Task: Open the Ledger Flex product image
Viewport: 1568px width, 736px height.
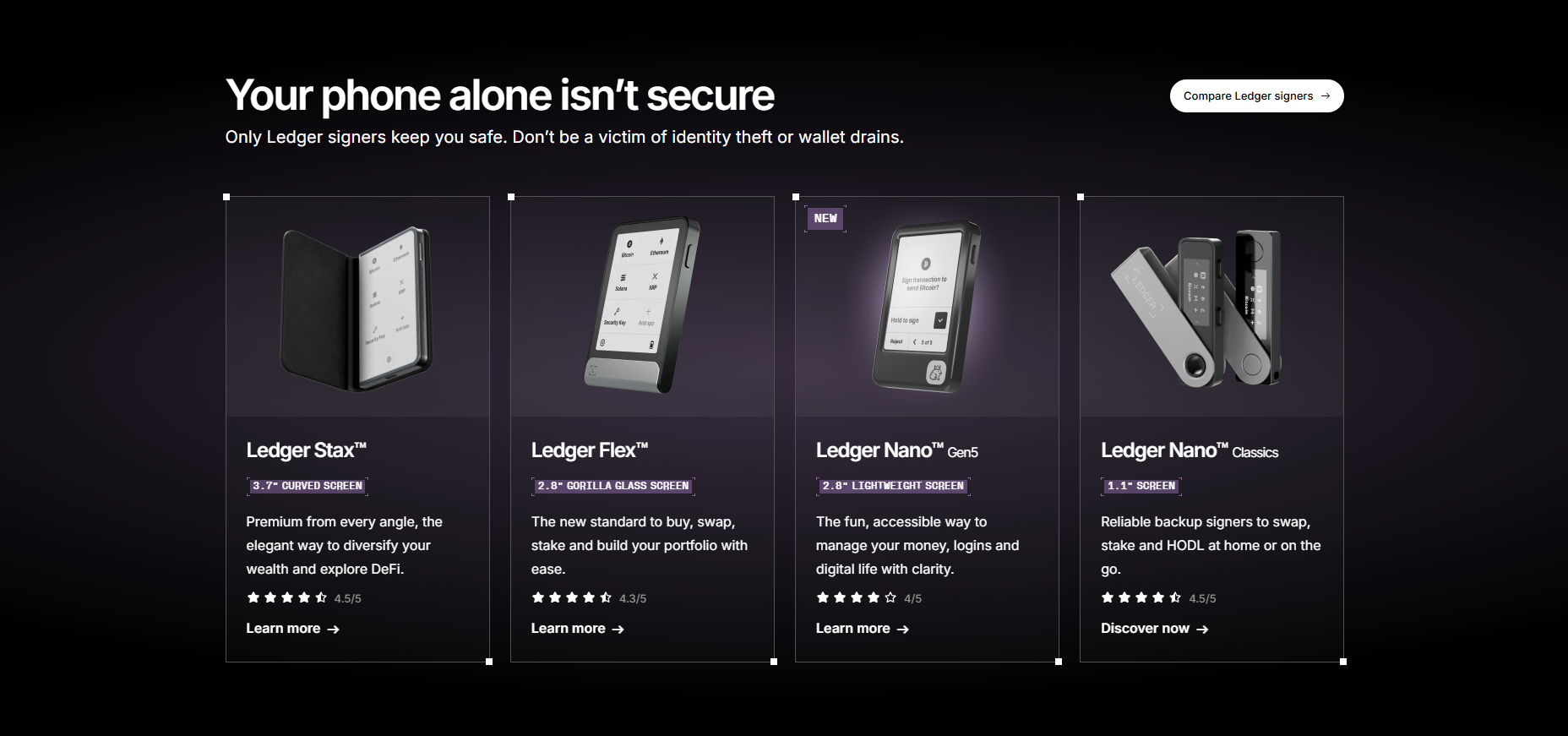Action: coord(642,308)
